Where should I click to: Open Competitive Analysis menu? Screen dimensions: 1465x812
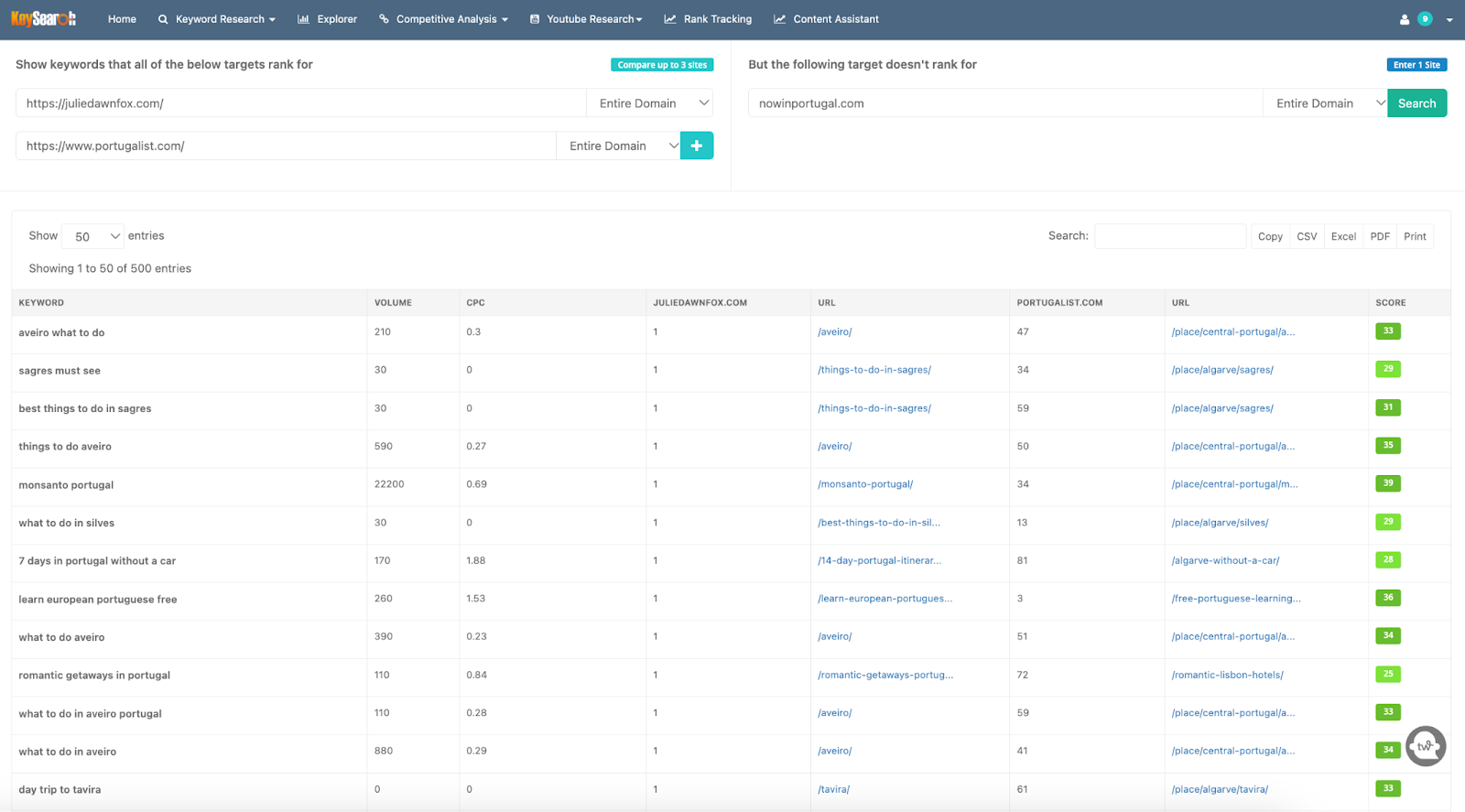(x=444, y=19)
